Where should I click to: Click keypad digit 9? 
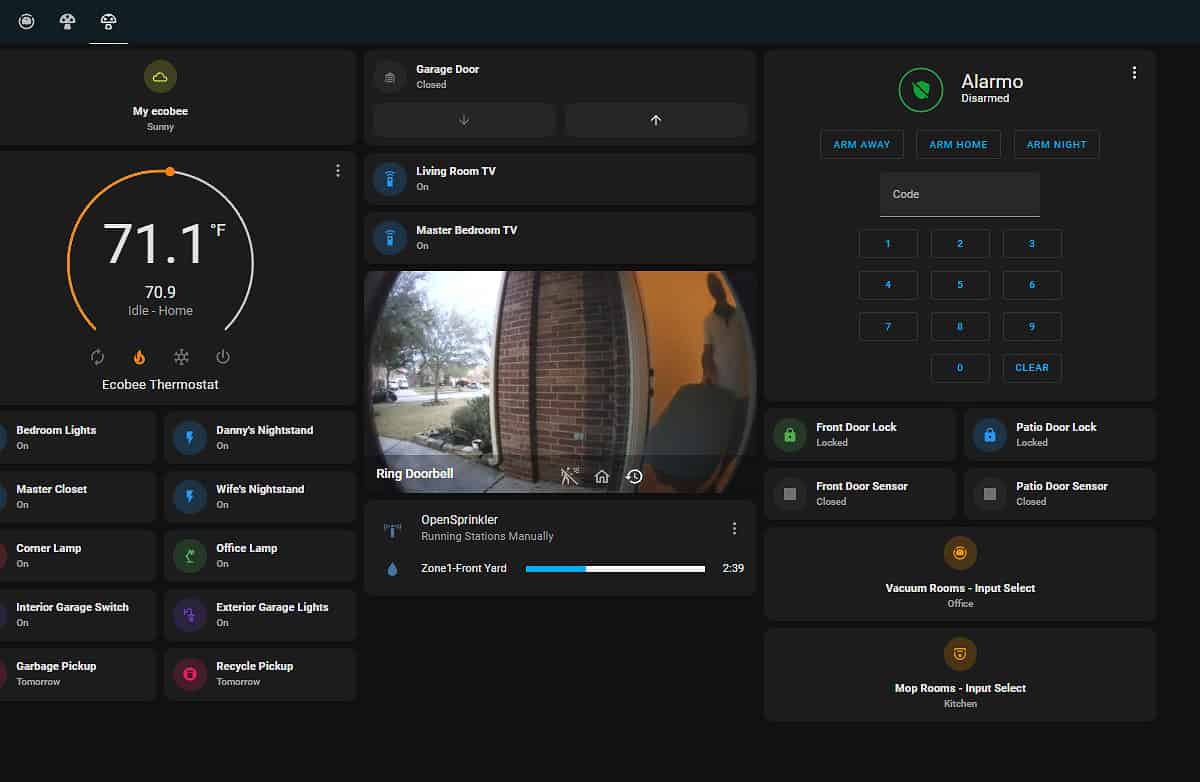[1032, 327]
